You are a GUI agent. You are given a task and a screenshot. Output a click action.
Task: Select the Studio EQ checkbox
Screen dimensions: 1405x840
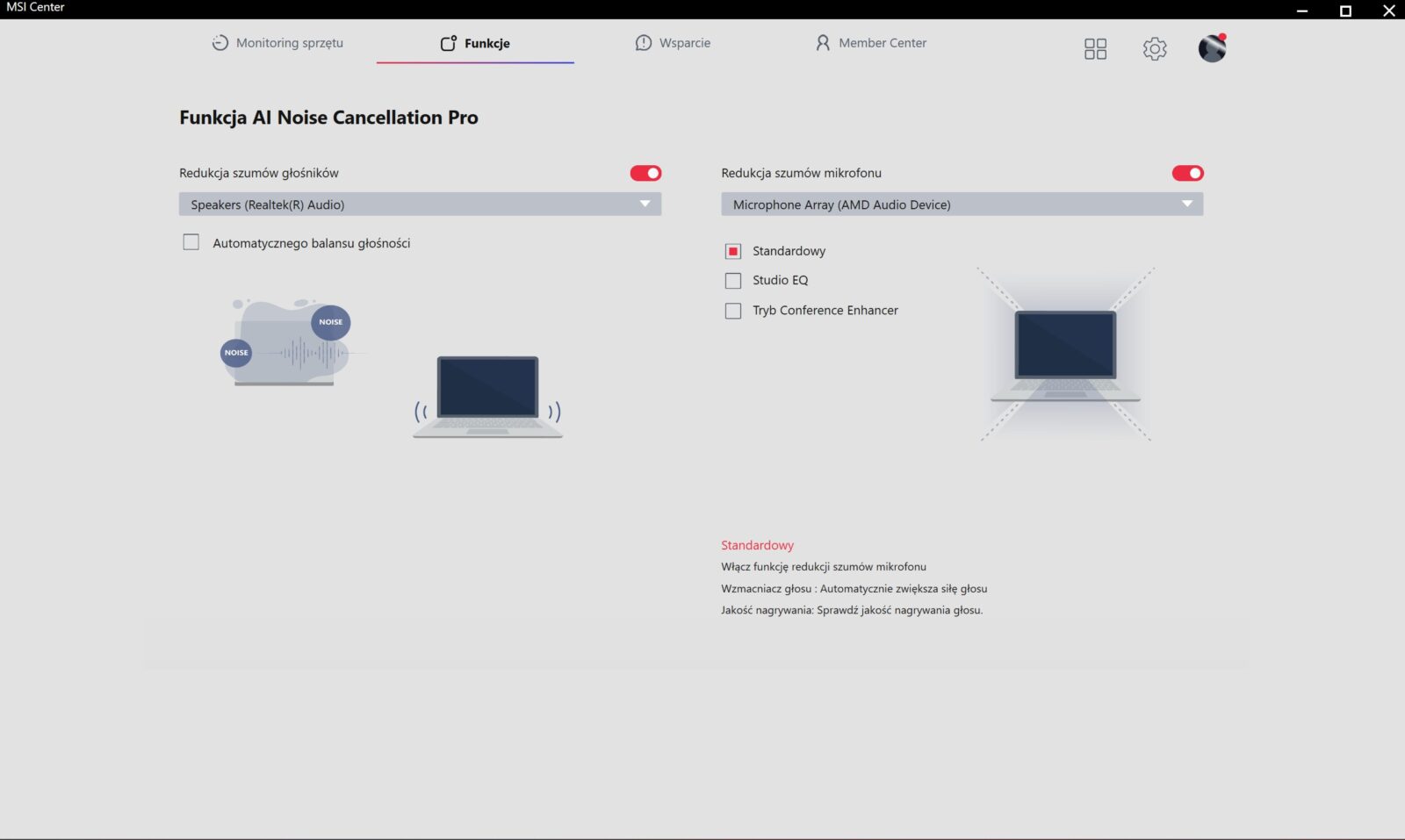733,281
